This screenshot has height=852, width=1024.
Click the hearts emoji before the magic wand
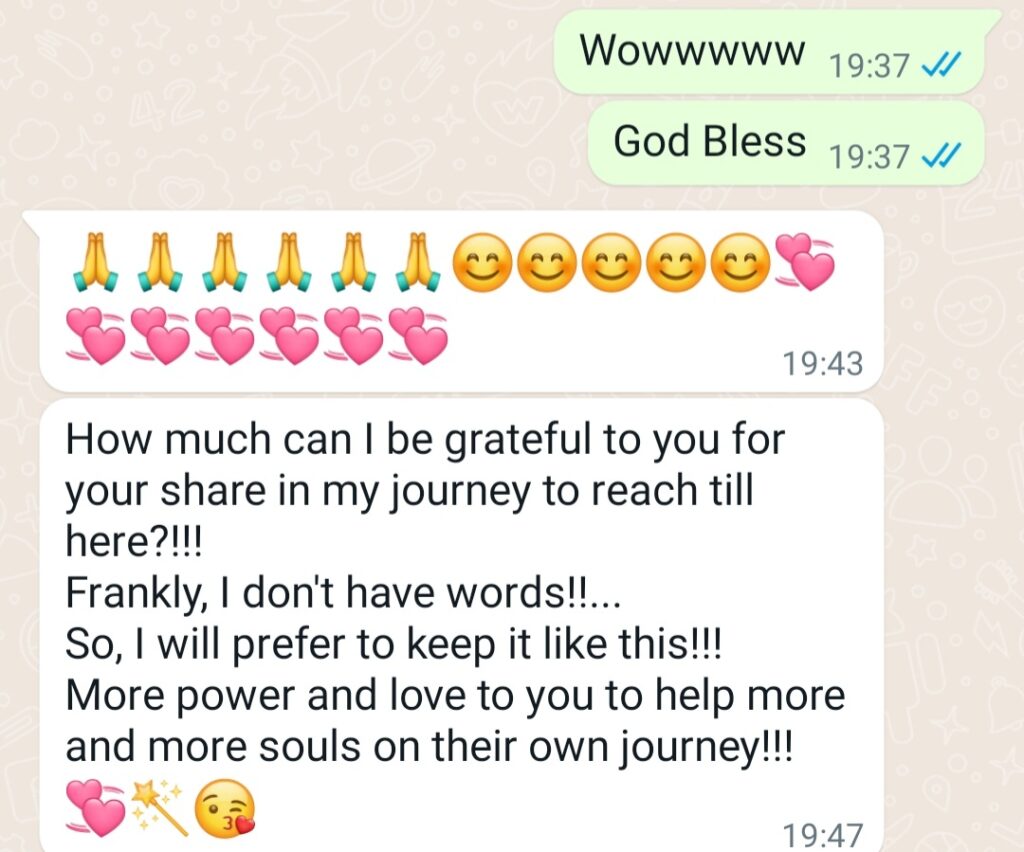point(96,808)
